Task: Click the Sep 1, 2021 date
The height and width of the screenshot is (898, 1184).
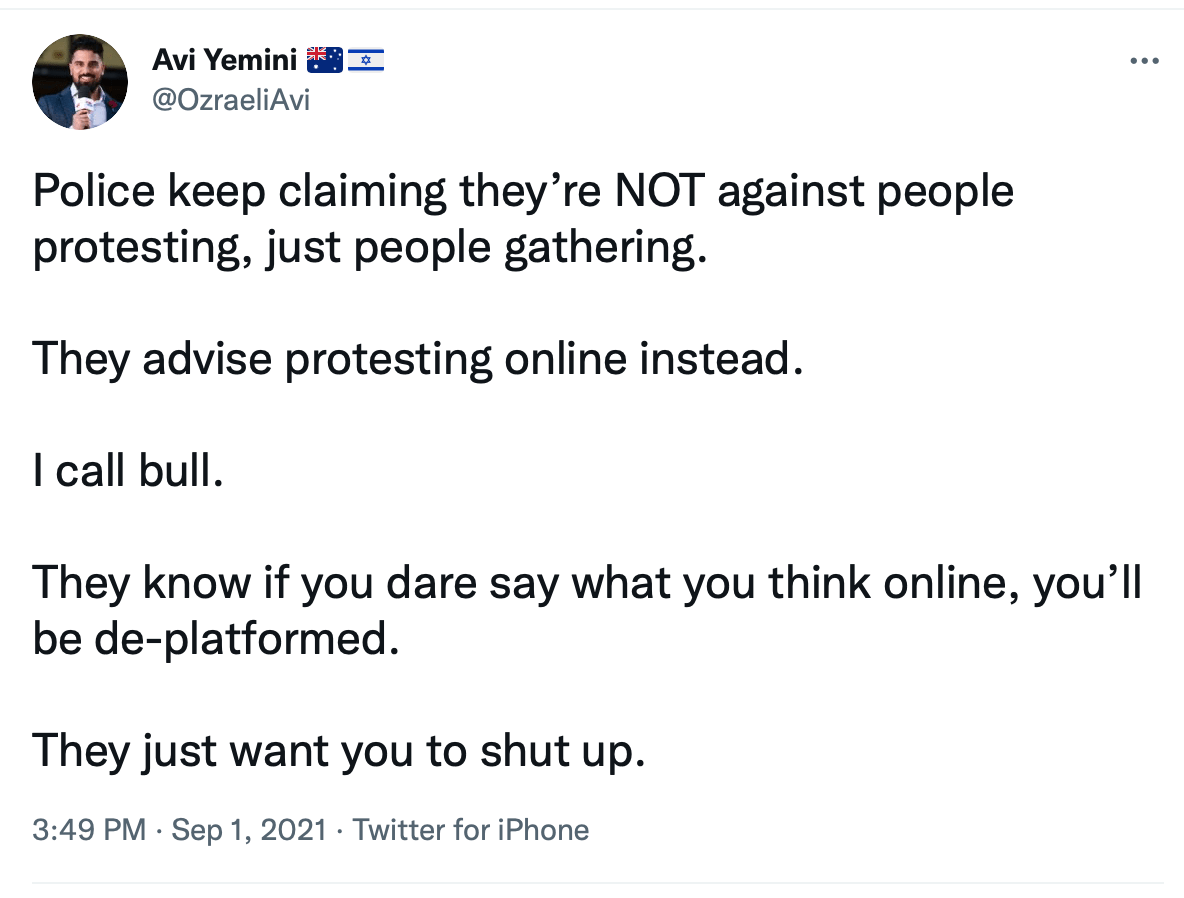Action: coord(248,829)
